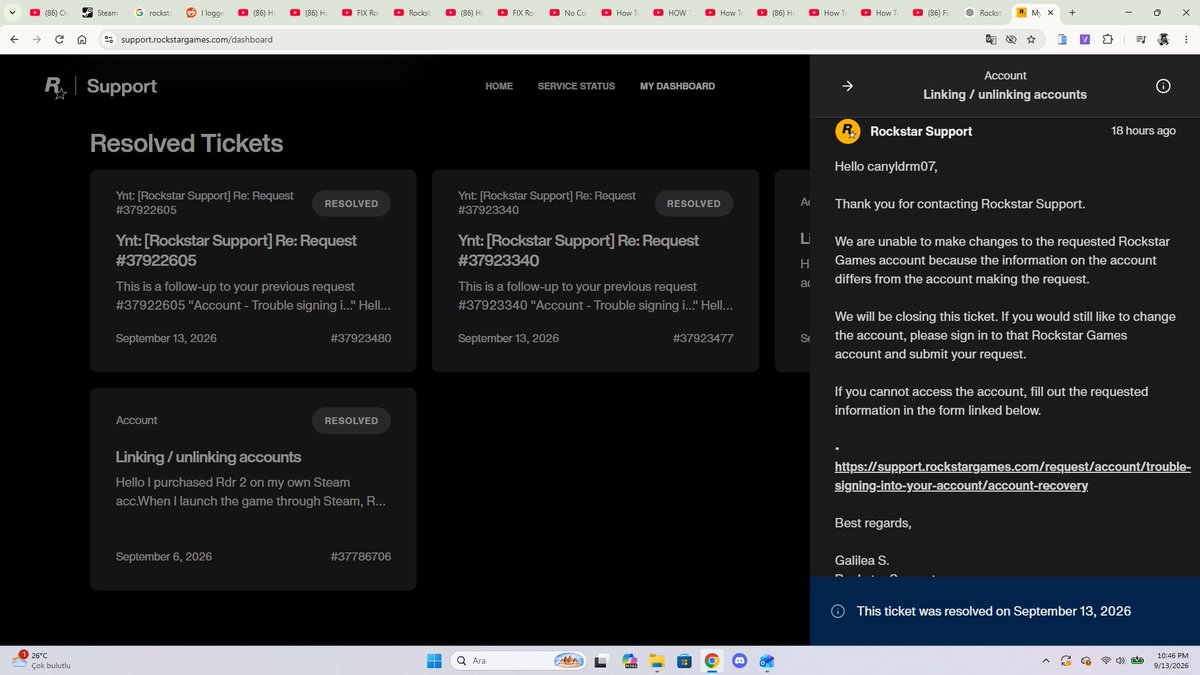
Task: Open the SERVICE STATUS nav item
Action: 576,87
